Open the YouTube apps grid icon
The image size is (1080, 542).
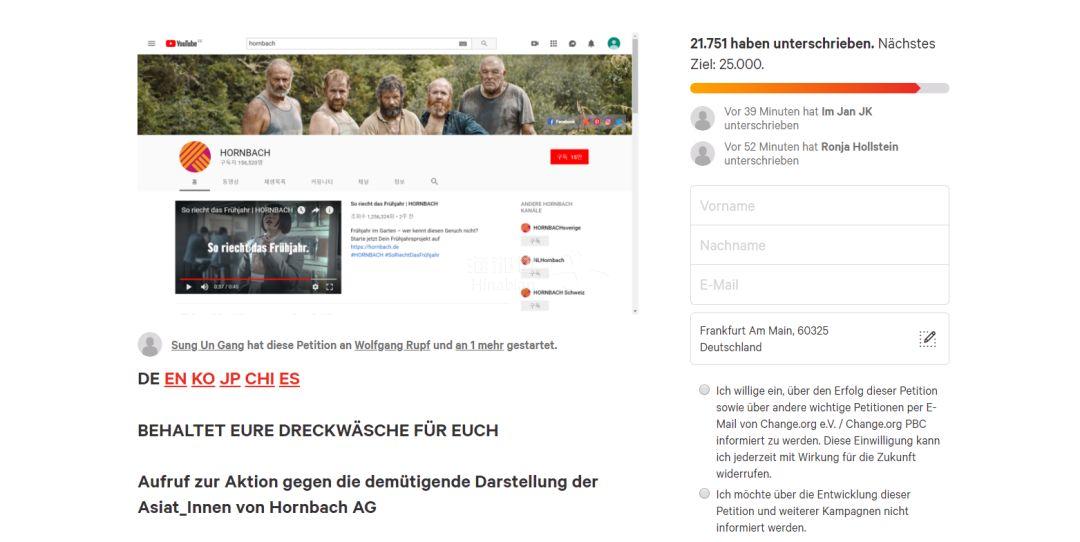tap(554, 44)
